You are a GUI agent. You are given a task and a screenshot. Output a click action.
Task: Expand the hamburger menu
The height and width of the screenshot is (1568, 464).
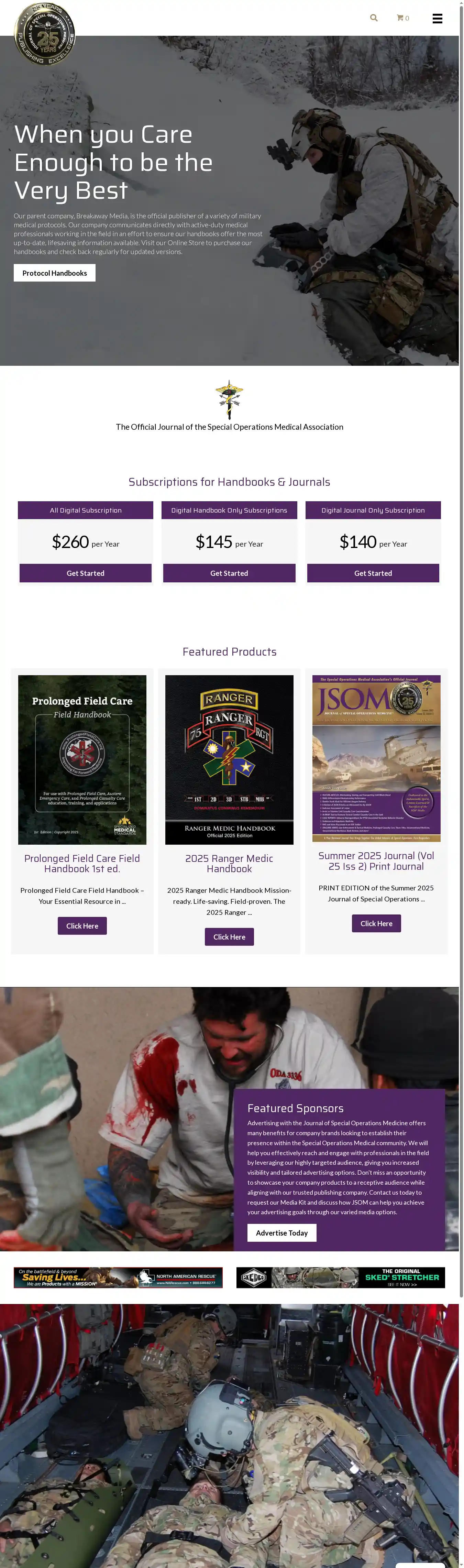tap(437, 18)
